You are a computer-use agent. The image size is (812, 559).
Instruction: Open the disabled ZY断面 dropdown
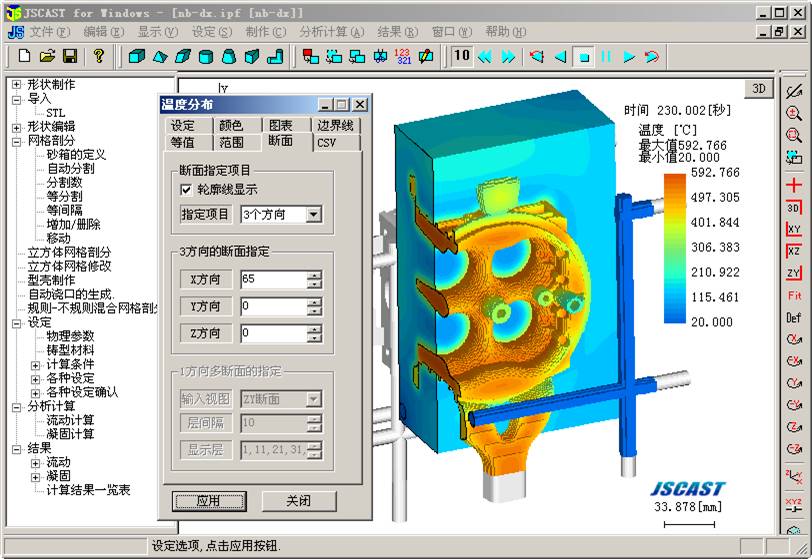pos(314,399)
